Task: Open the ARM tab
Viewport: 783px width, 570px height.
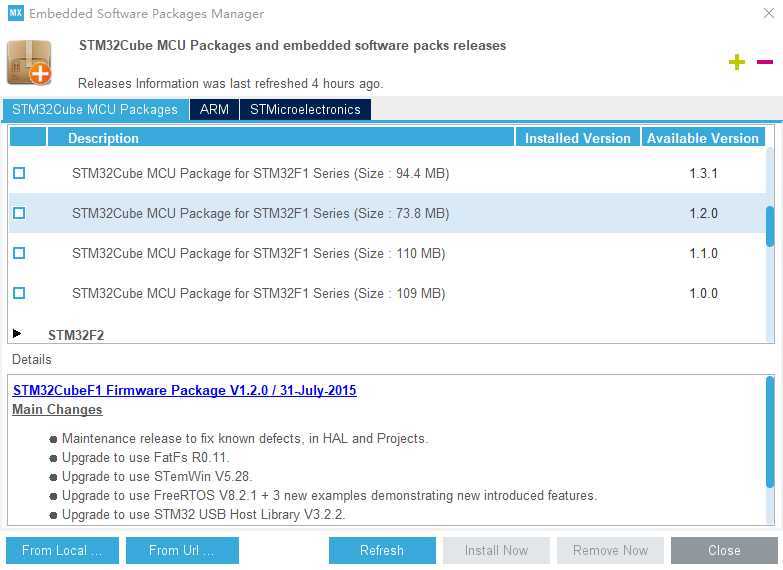Action: [214, 109]
